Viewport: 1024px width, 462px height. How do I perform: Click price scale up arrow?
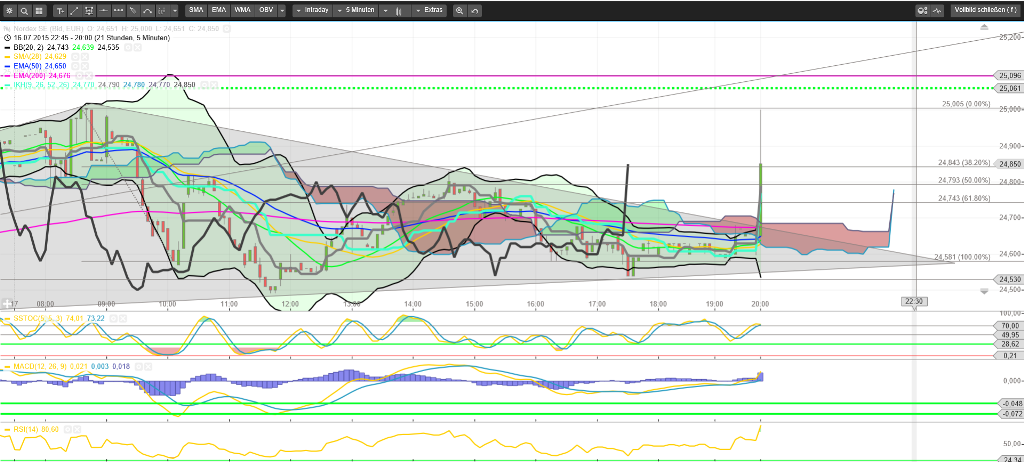pos(984,27)
